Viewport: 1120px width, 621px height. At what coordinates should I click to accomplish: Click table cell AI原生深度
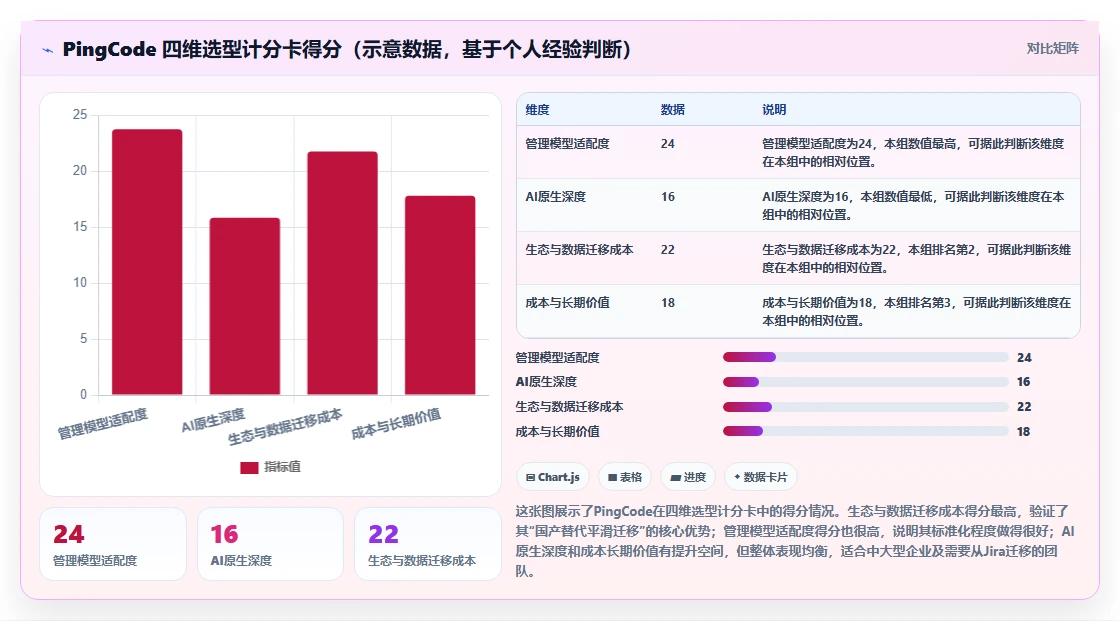point(556,197)
